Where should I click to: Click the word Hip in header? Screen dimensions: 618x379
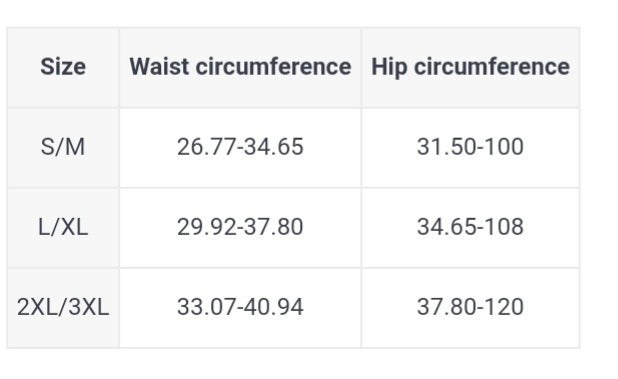coord(389,67)
